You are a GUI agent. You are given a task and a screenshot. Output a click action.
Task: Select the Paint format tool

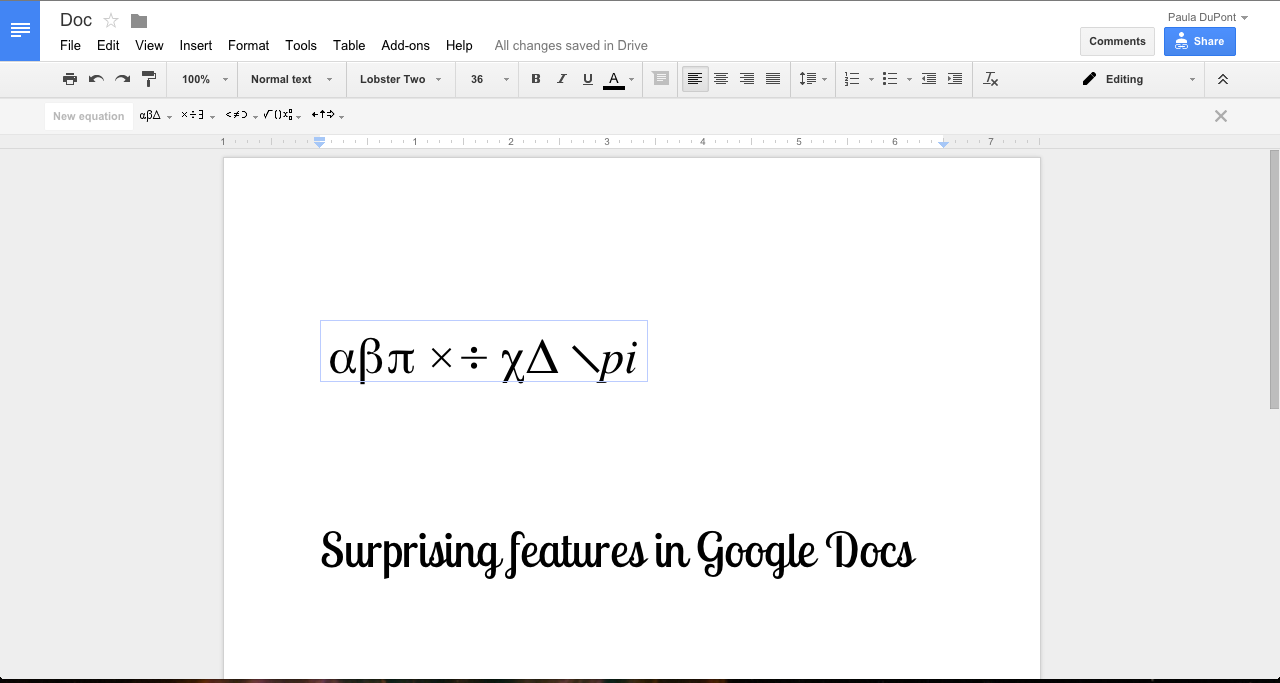coord(148,79)
